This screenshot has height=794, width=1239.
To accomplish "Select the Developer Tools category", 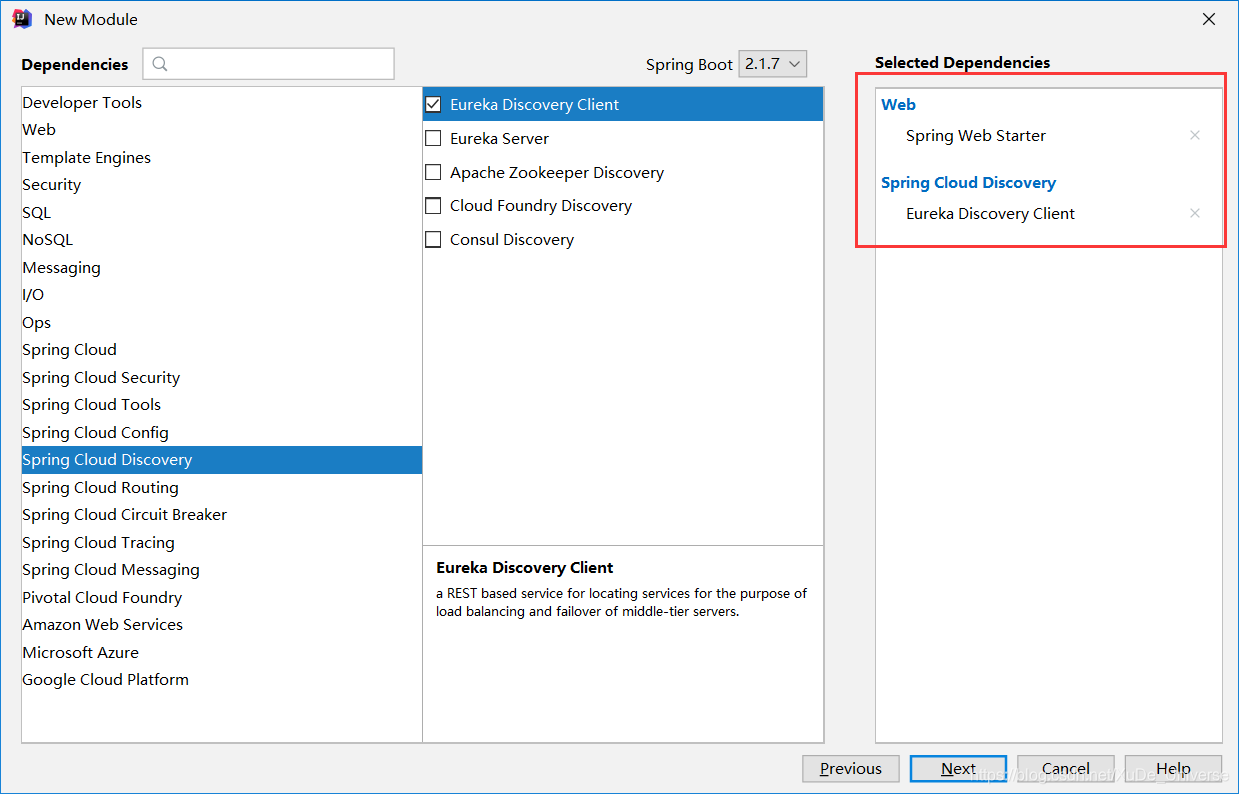I will (x=222, y=102).
